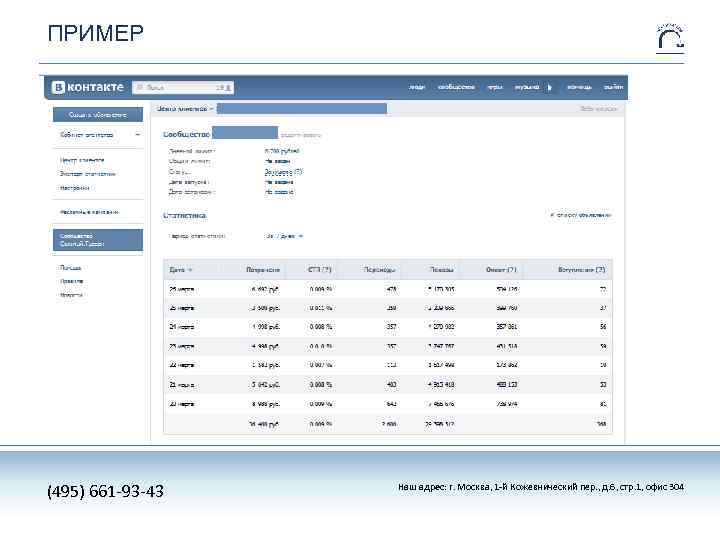Click the Вступления (?) column header
The width and height of the screenshot is (720, 540).
[581, 270]
